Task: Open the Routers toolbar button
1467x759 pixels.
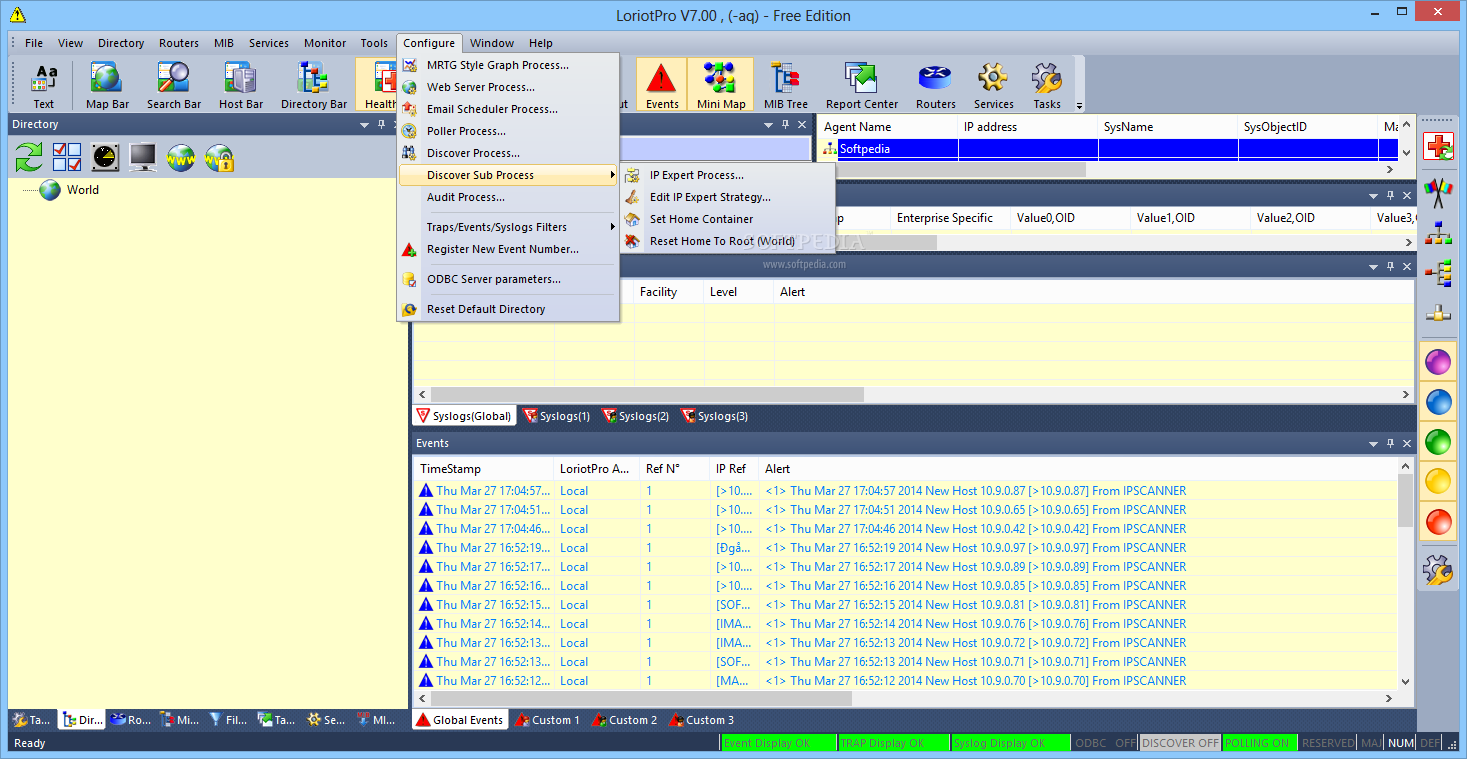Action: pos(936,85)
